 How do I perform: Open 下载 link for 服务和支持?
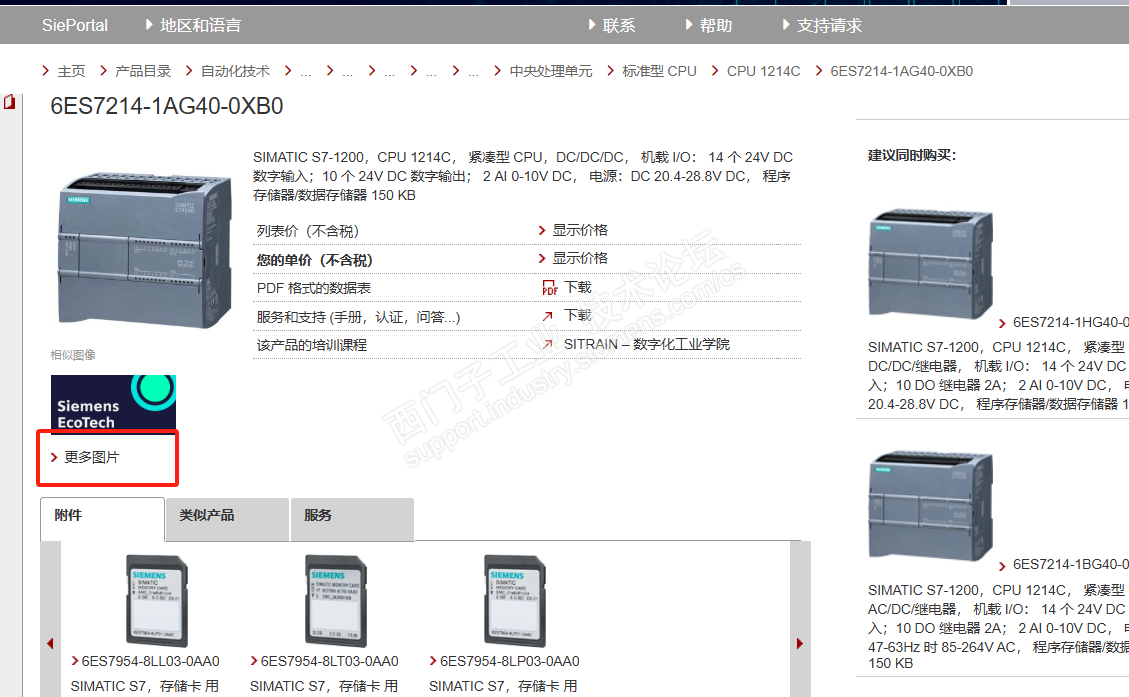coord(577,315)
